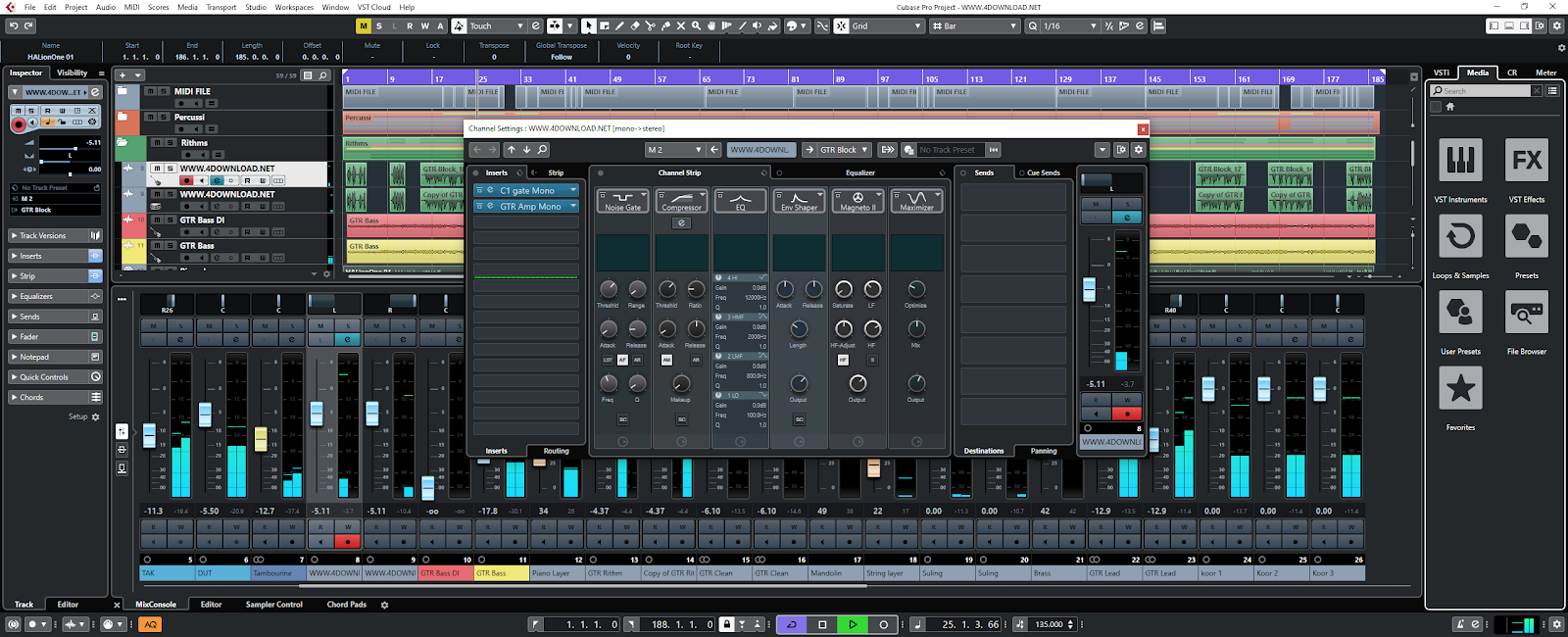Open 1/16 quantize preset dropdown

click(1069, 26)
